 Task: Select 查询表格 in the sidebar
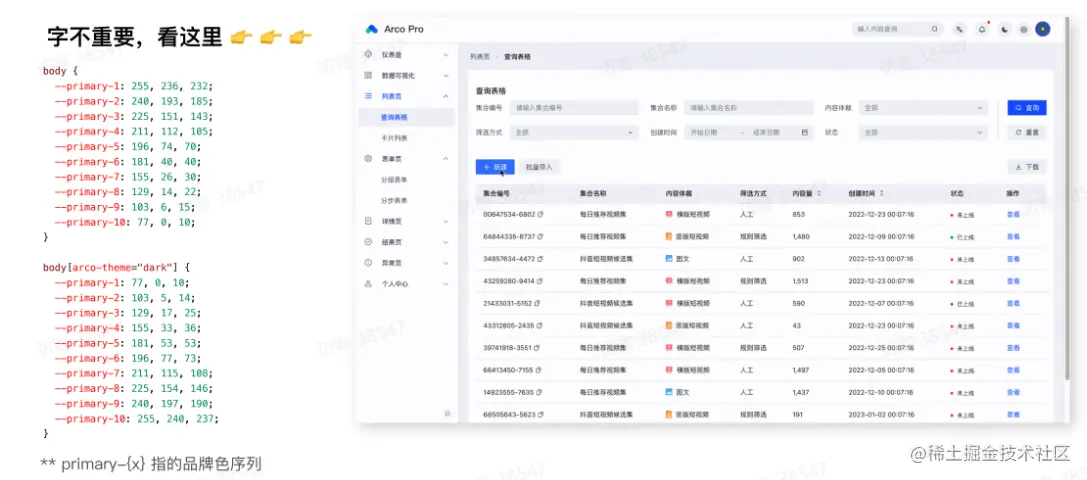click(405, 117)
